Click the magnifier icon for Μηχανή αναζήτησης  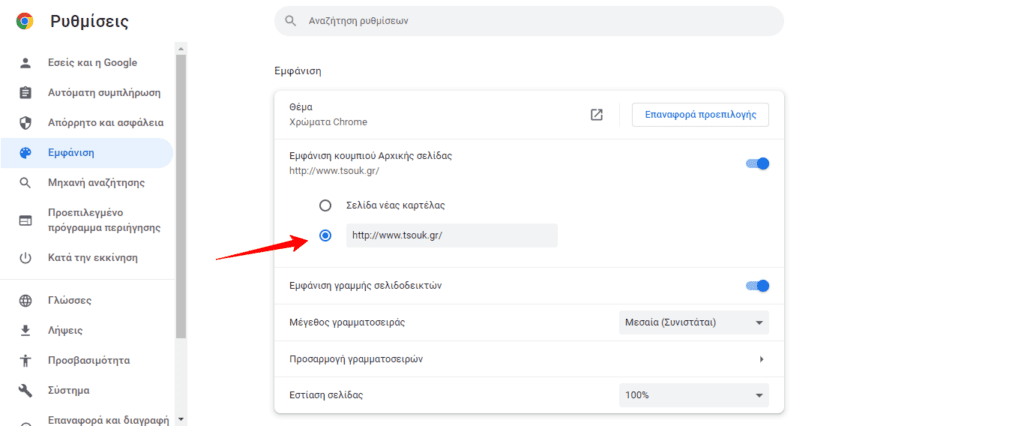[x=26, y=183]
